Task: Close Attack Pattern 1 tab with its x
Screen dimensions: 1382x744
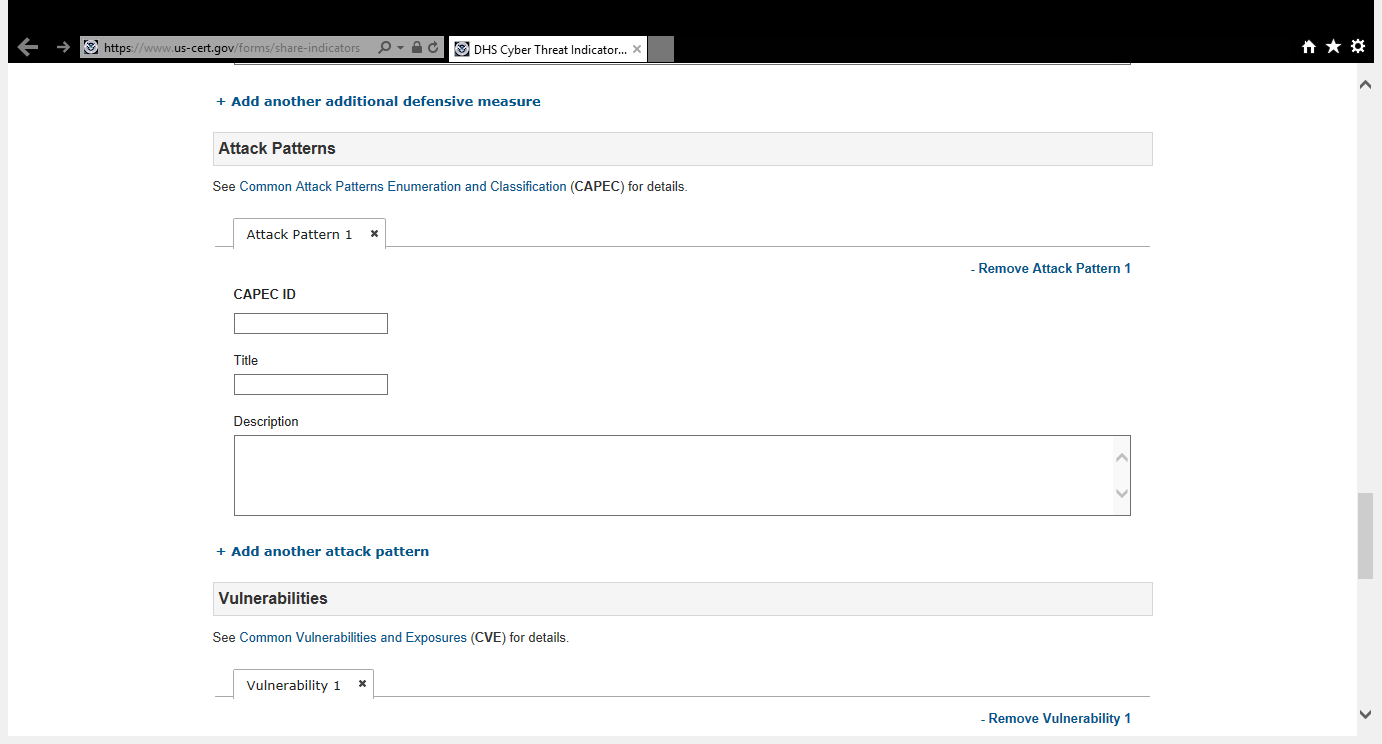Action: click(374, 233)
